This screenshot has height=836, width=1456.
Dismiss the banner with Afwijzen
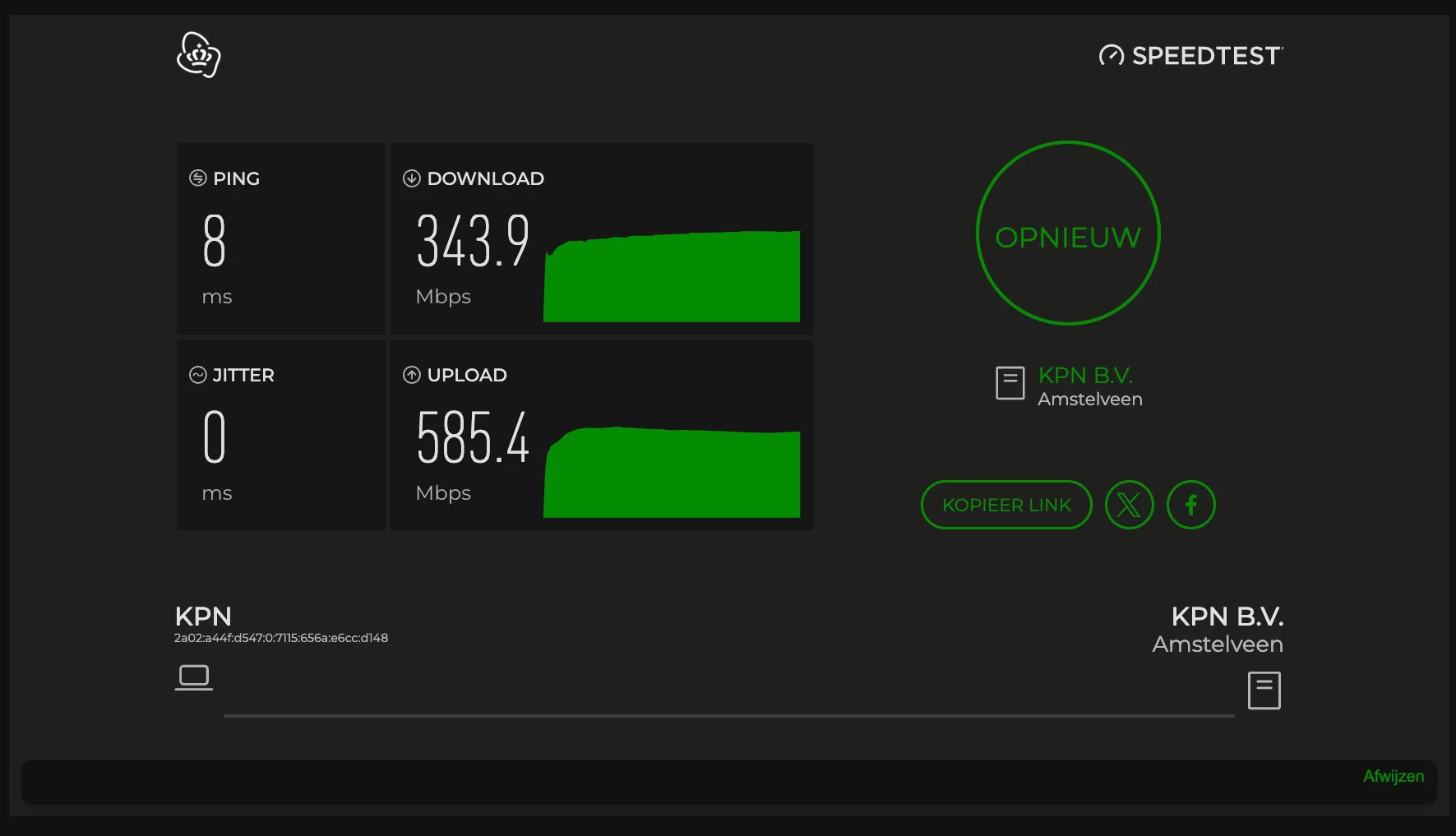coord(1394,776)
